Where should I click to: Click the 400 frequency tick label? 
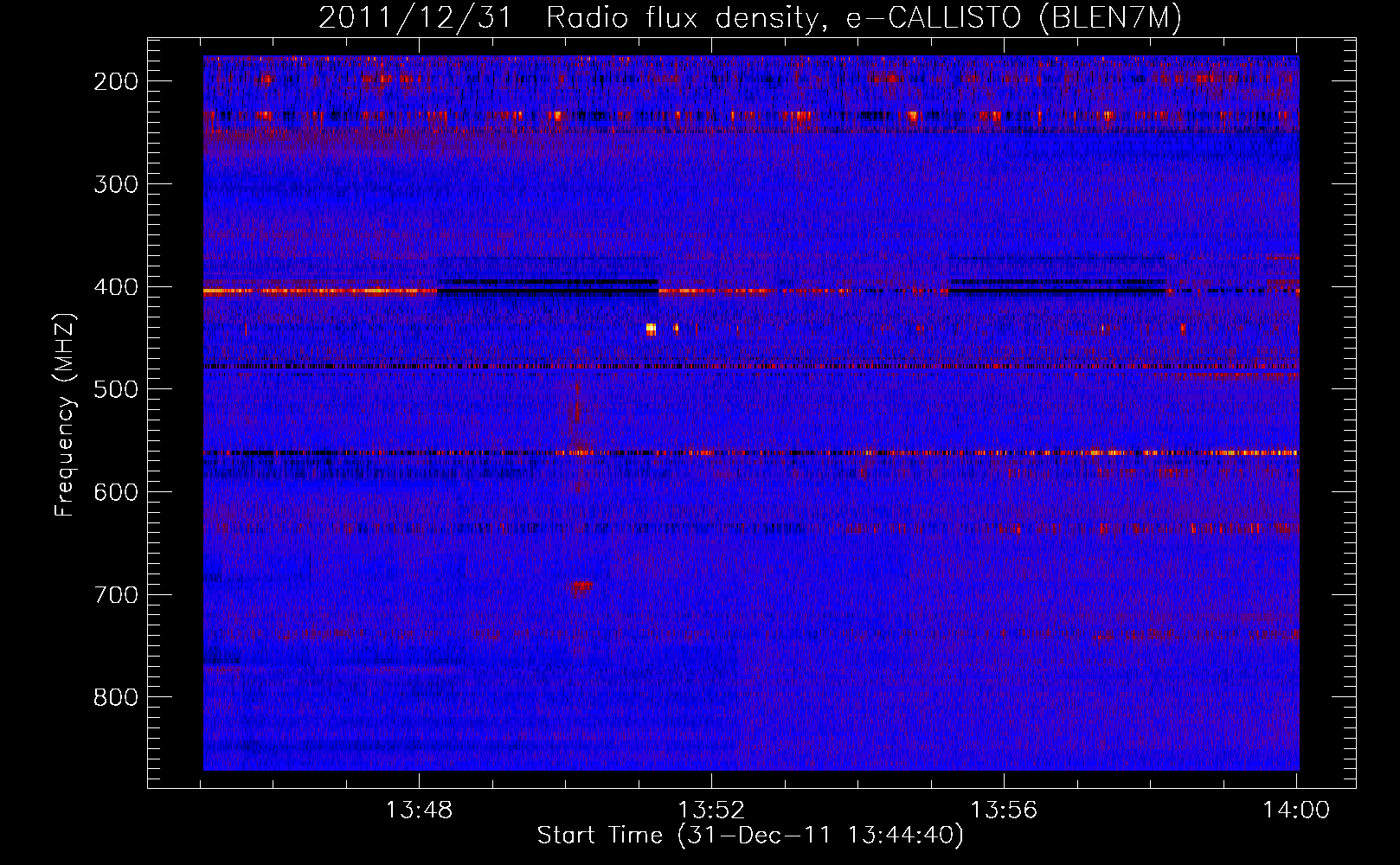pos(116,287)
